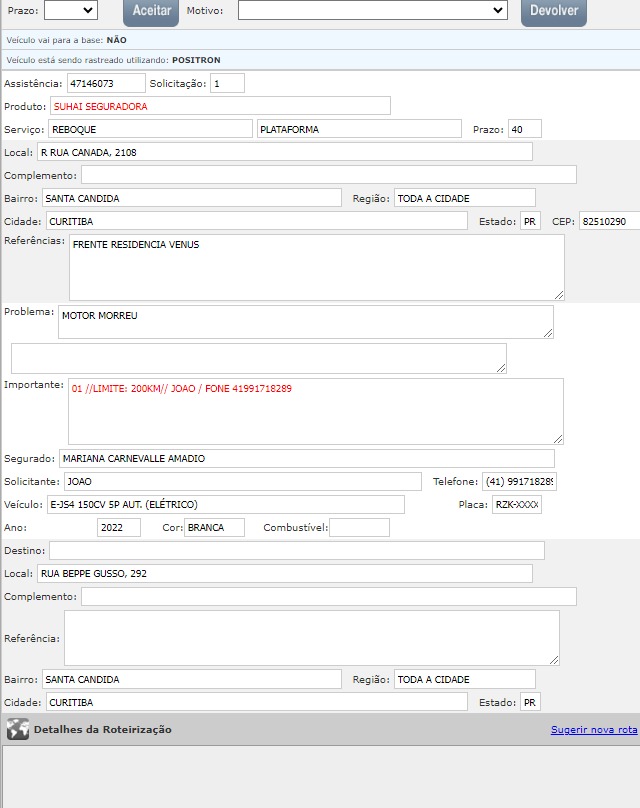Click the globe icon beside Detalhes da Roteirização
The height and width of the screenshot is (808, 640).
(x=17, y=729)
